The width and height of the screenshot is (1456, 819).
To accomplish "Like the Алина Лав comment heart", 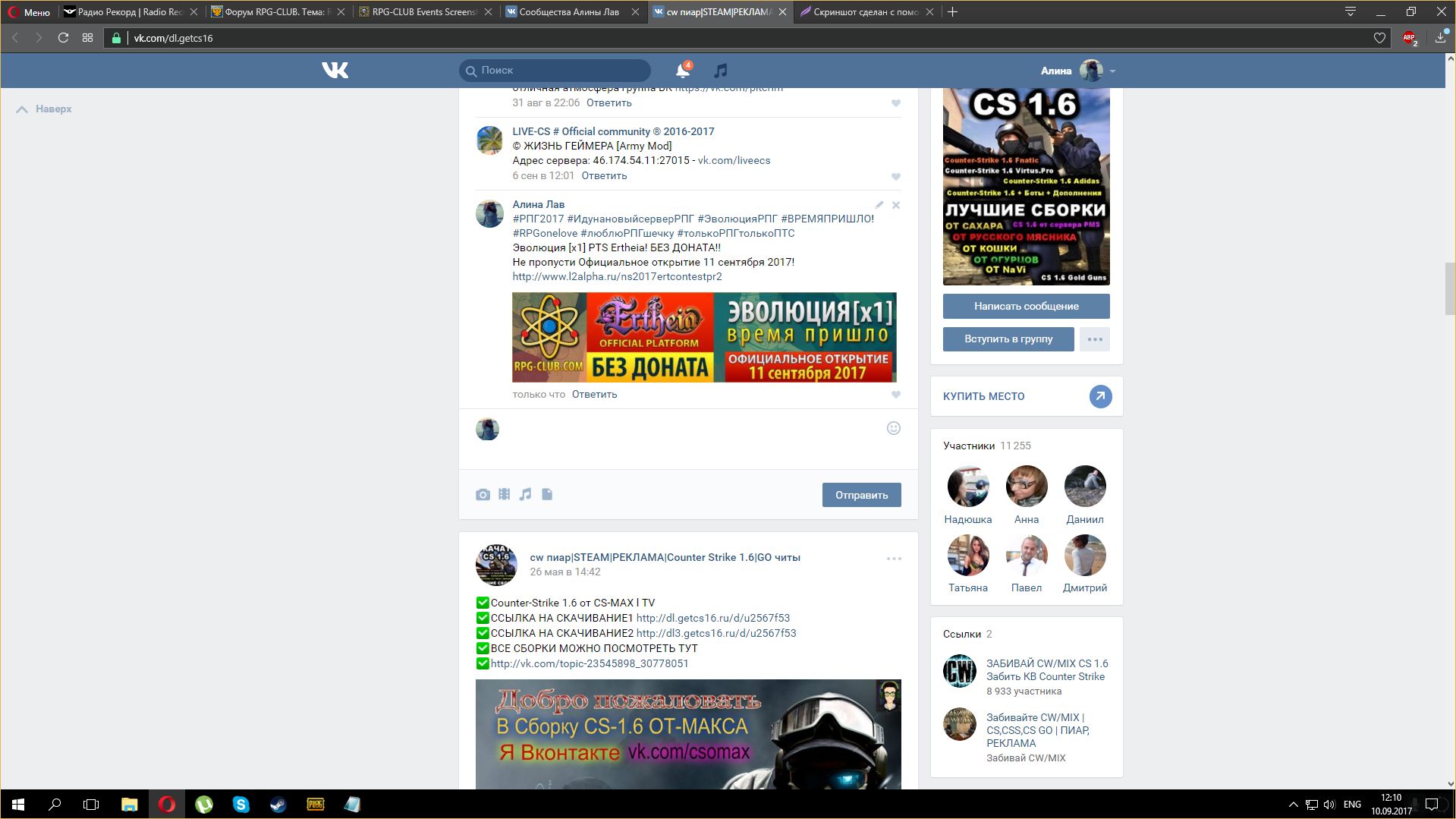I will tap(896, 395).
